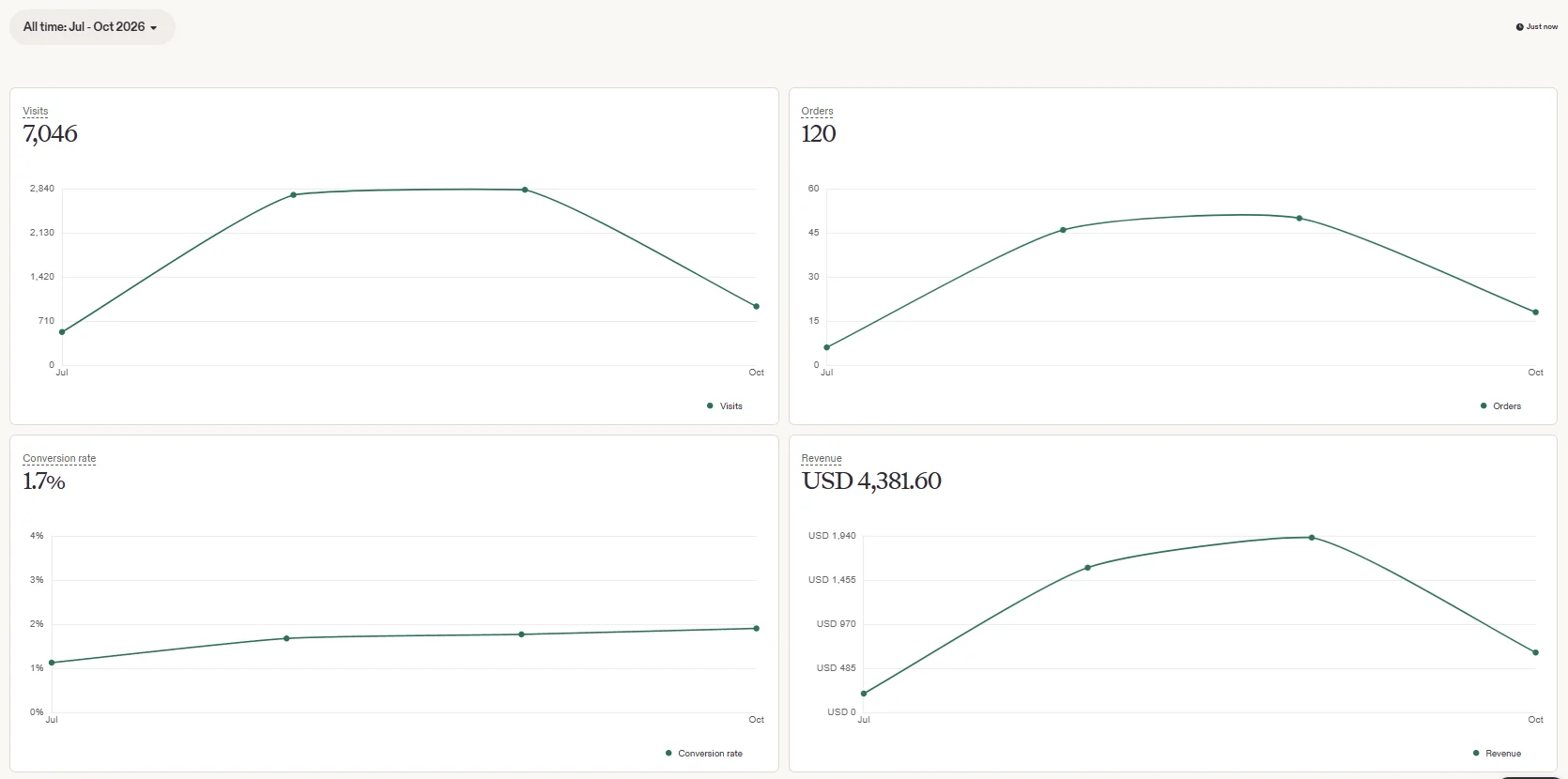Click the Conversion rate legend entry below the chart

[703, 754]
